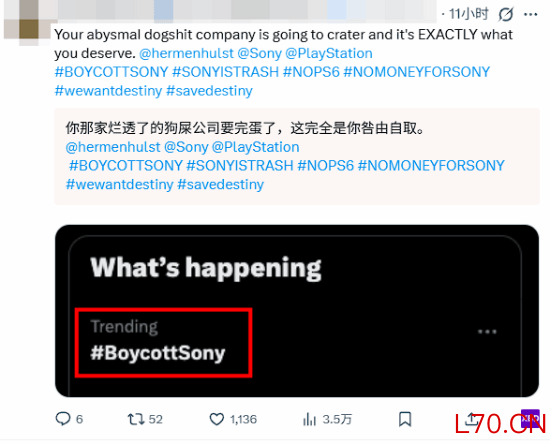Open the tweet's three-dot more menu
Viewport: 550px width, 444px height.
click(531, 14)
